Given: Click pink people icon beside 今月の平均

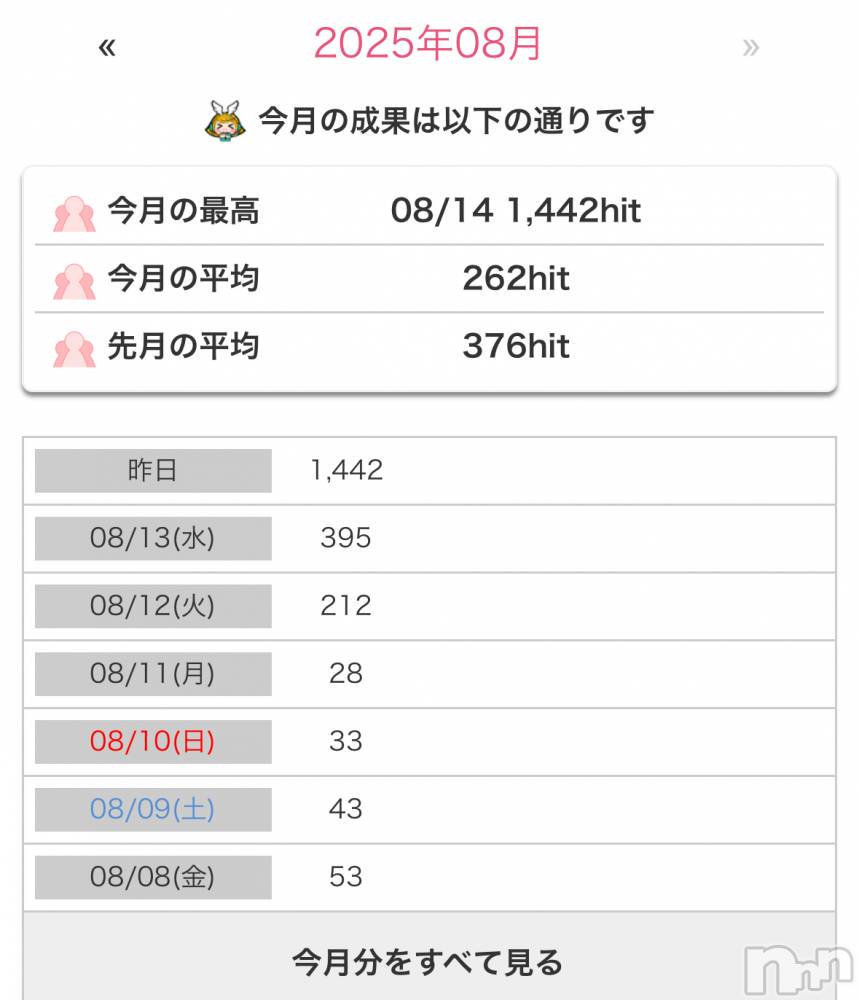Looking at the screenshot, I should (x=74, y=281).
